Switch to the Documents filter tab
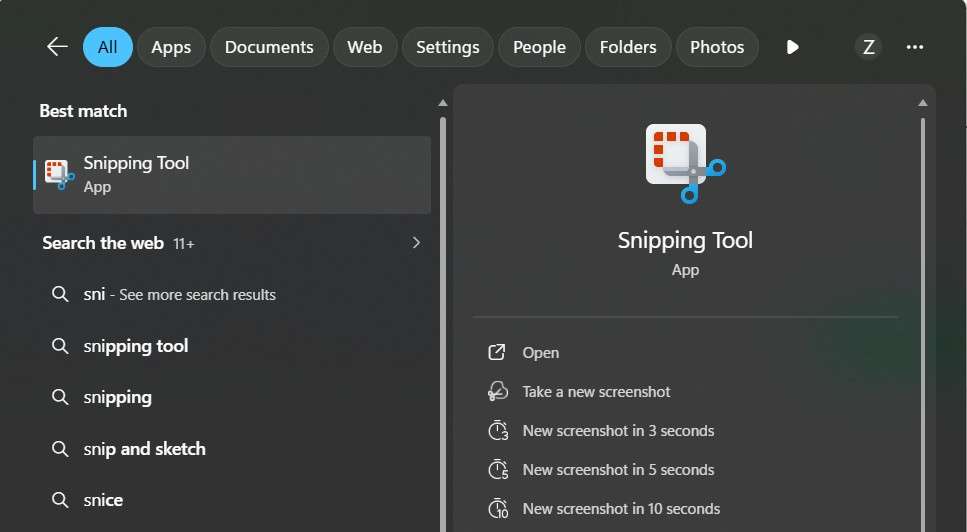This screenshot has width=967, height=532. (269, 47)
